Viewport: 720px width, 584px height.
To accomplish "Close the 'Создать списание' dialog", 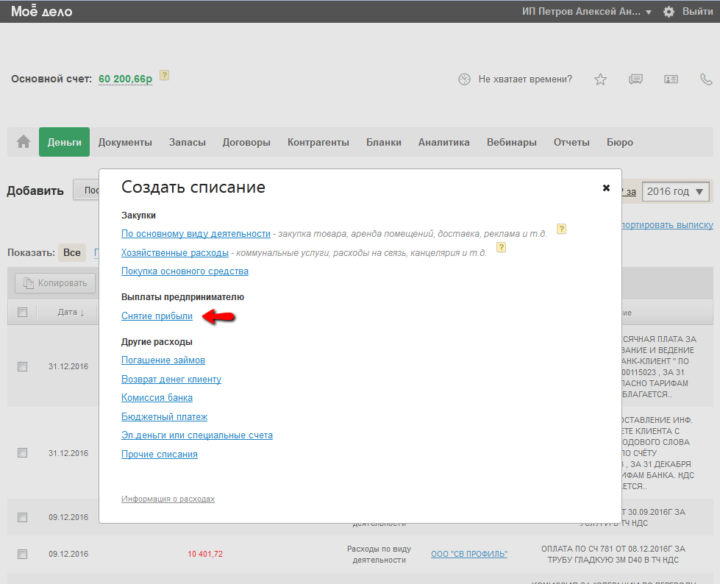I will (606, 188).
